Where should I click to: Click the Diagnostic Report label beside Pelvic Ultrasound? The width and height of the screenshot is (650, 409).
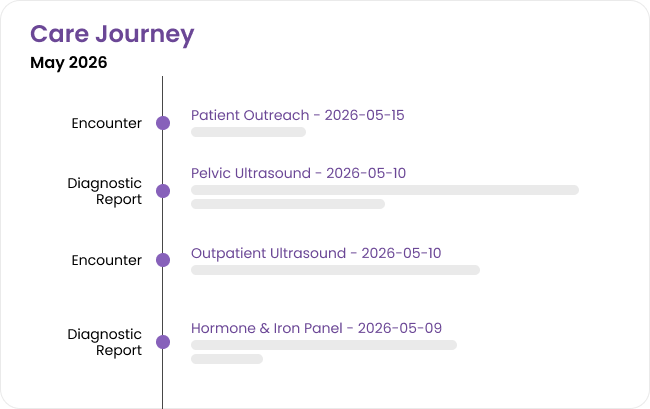104,191
